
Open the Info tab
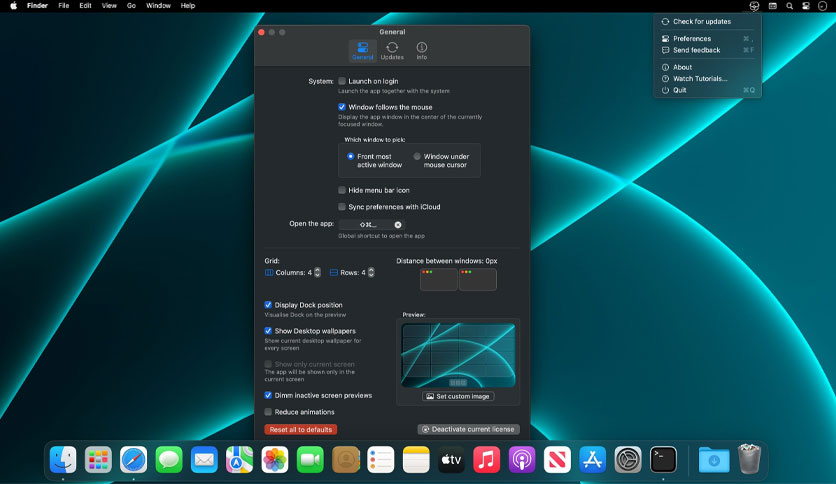click(422, 51)
